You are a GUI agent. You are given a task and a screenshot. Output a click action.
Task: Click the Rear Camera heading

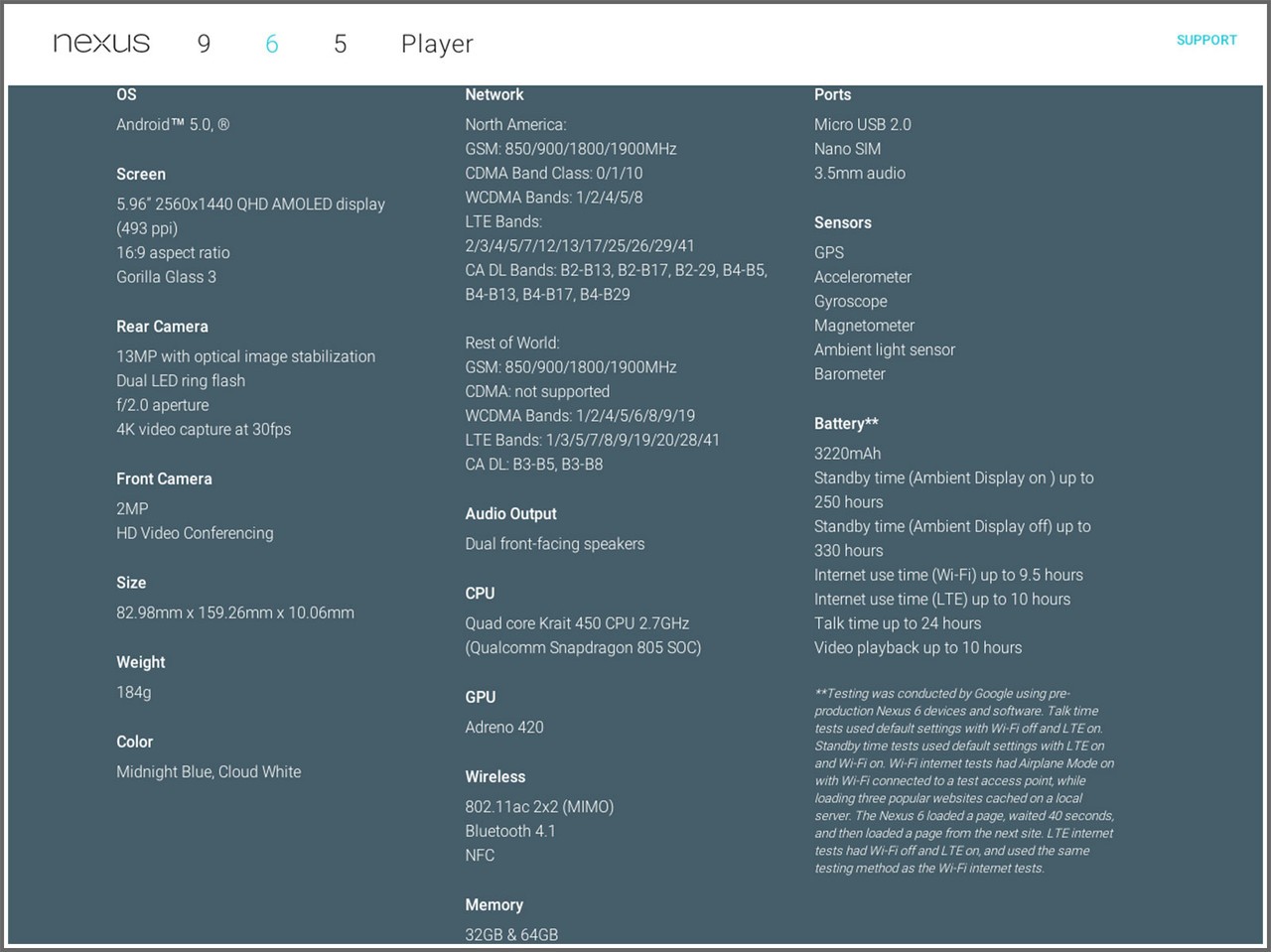click(162, 327)
